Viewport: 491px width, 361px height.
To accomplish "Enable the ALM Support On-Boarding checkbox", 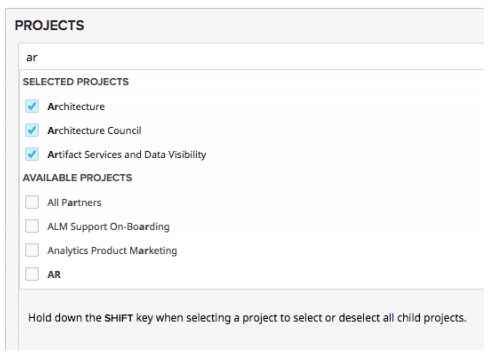I will 32,226.
